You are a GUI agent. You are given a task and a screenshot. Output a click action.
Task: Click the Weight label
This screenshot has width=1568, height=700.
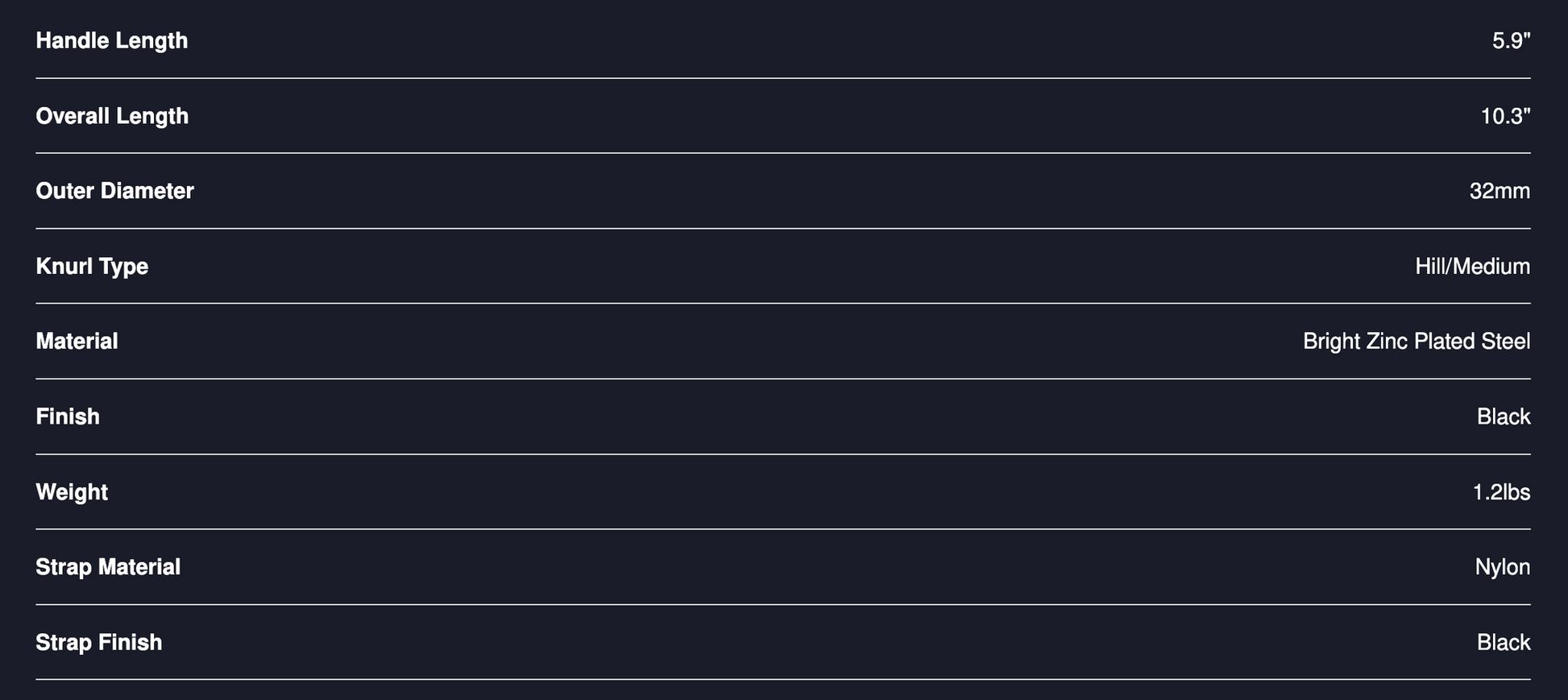pos(72,492)
